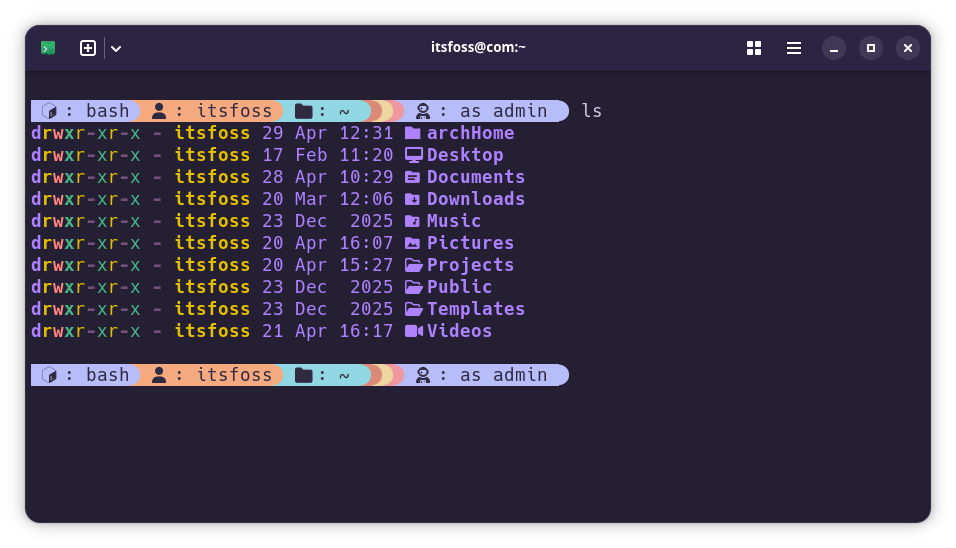Open the hamburger main menu
This screenshot has height=548, width=956.
pyautogui.click(x=794, y=48)
